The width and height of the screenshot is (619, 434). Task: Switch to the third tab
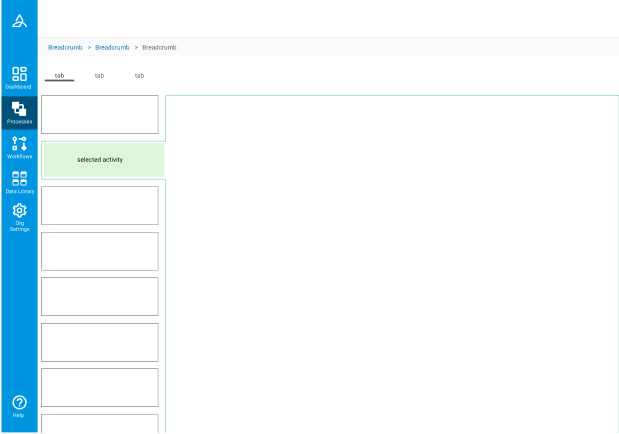[139, 76]
